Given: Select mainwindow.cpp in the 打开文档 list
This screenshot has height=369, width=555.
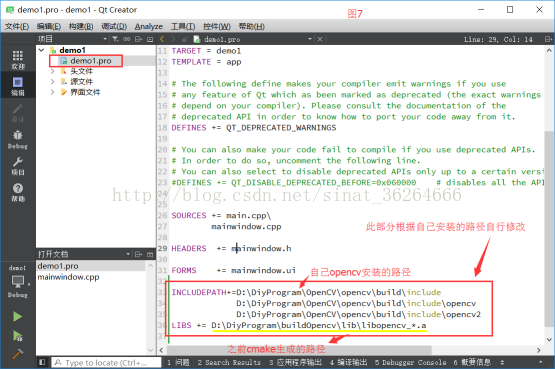Looking at the screenshot, I should 68,277.
